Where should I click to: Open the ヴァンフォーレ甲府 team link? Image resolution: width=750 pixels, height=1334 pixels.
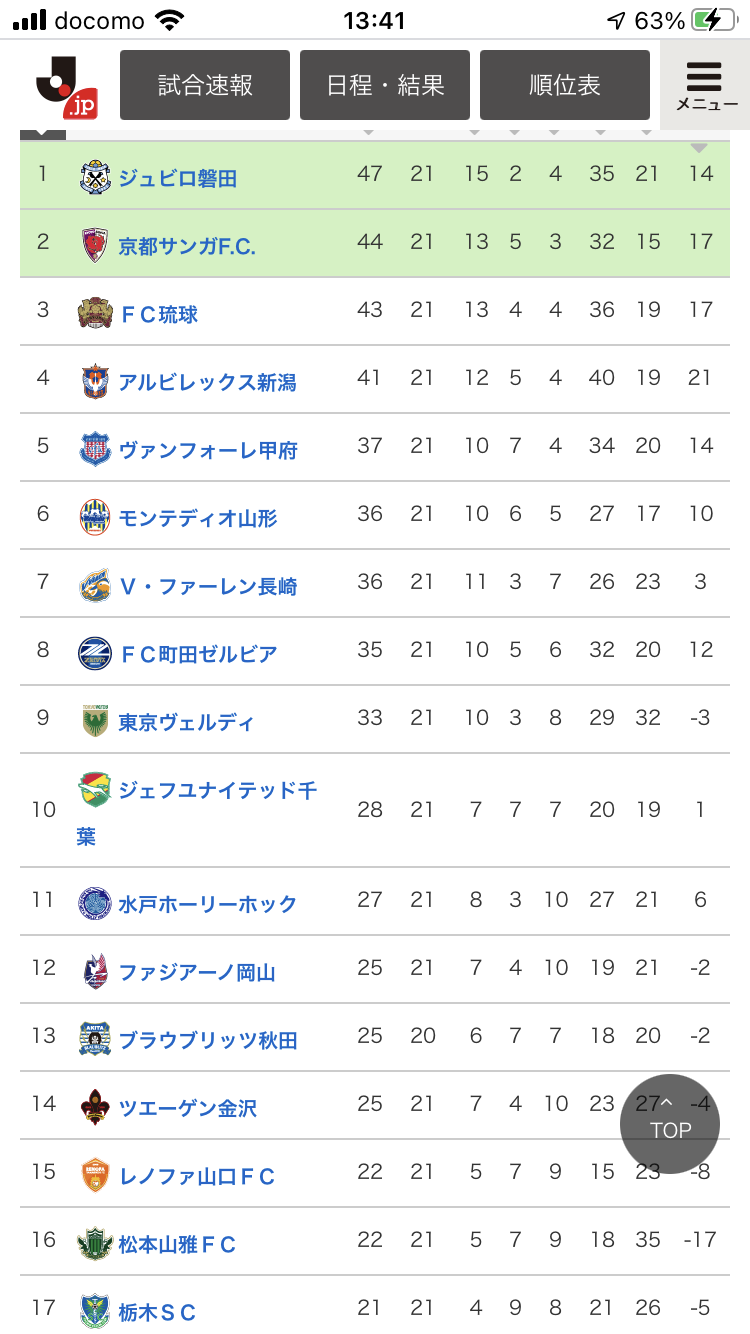[x=208, y=450]
